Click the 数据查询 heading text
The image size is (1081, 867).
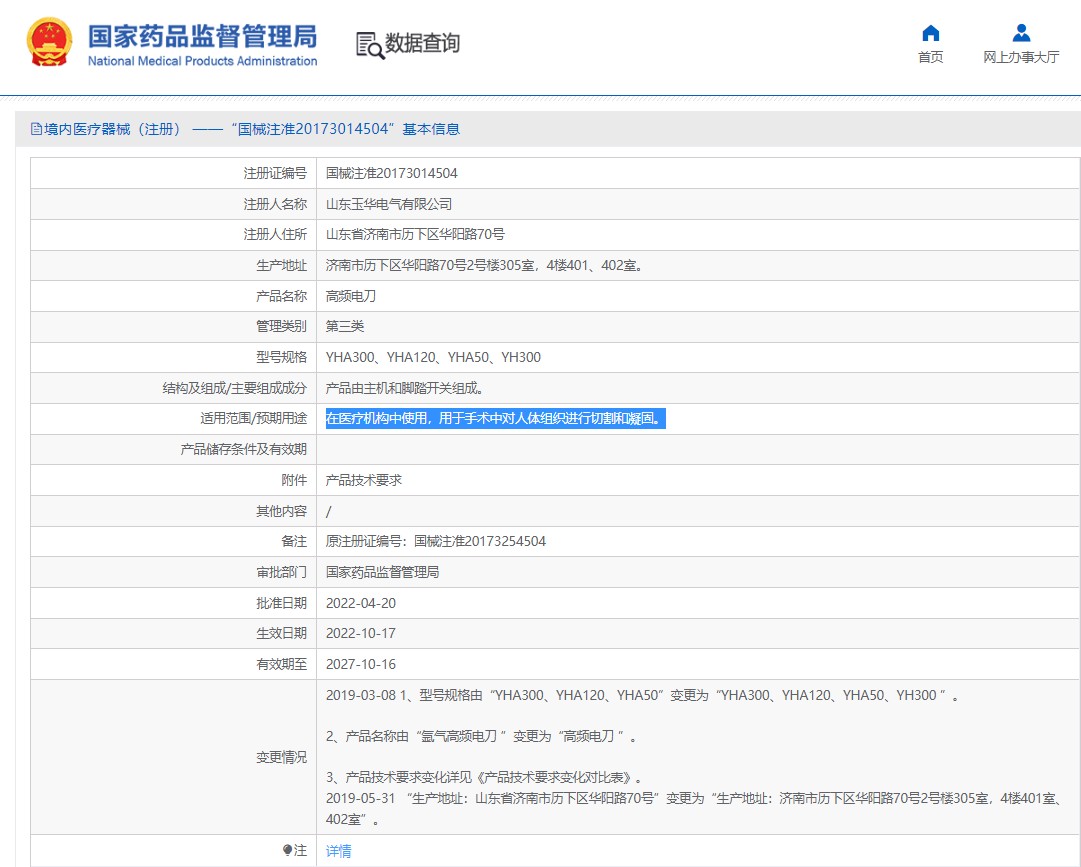click(422, 44)
